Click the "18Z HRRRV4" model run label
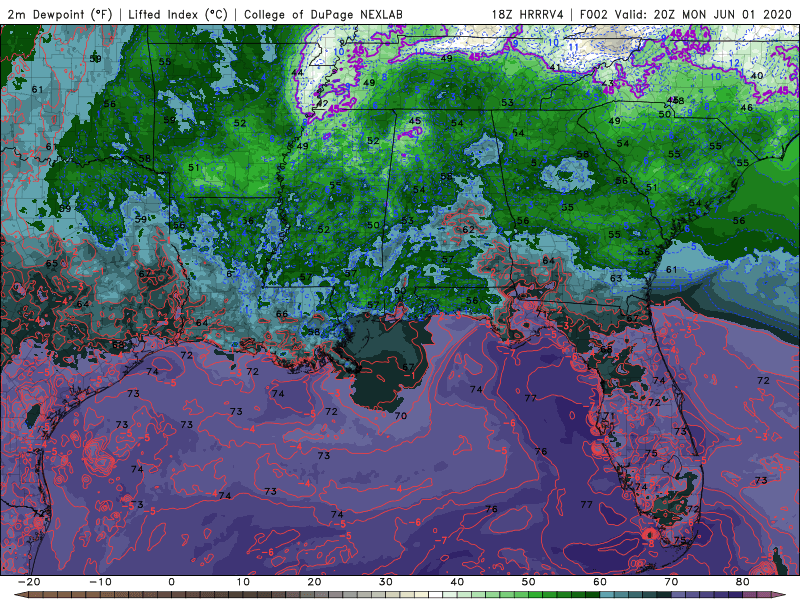The image size is (800, 600). [528, 14]
